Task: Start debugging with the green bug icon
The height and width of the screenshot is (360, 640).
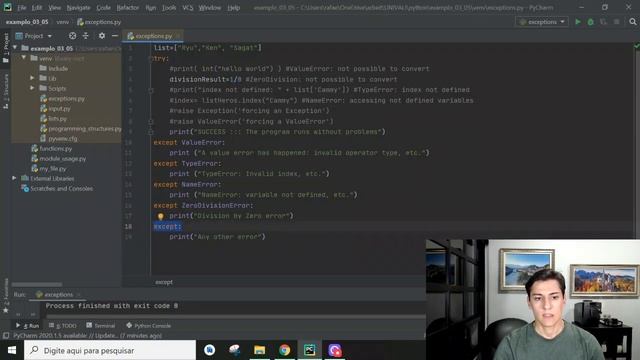Action: [591, 22]
